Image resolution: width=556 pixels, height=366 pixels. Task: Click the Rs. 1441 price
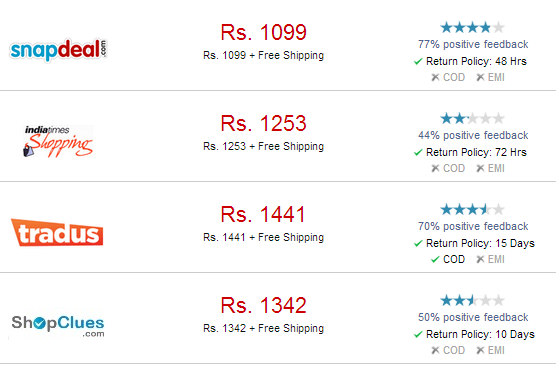(x=263, y=215)
